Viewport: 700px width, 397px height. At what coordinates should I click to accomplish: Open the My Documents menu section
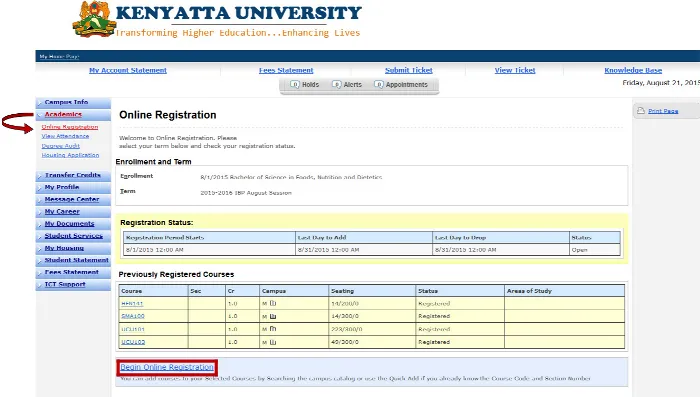(69, 224)
